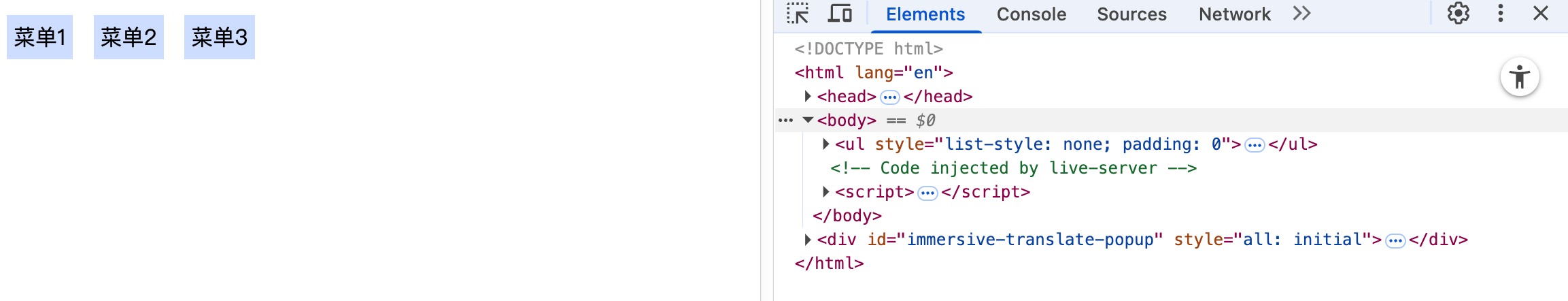Click the ul style attribute value

[x=1083, y=144]
